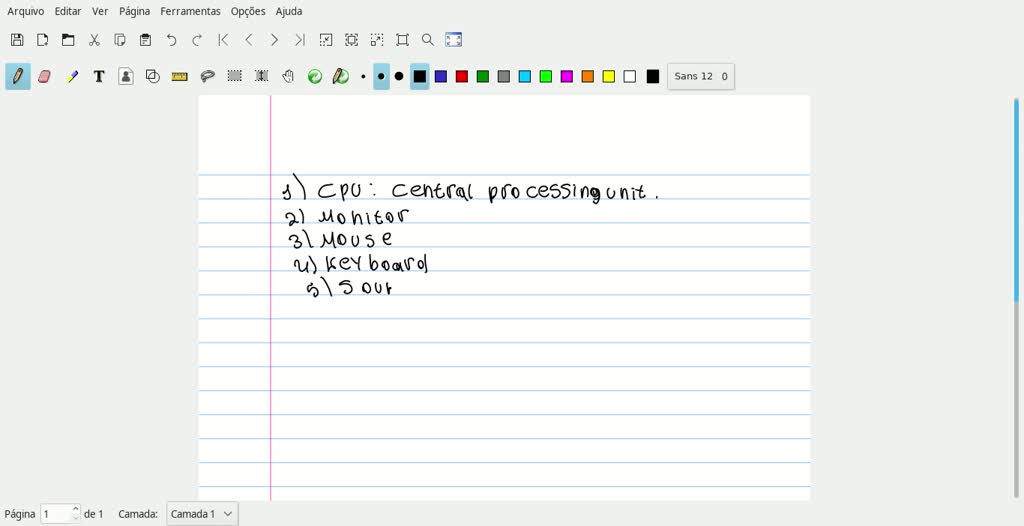Open the Arquivo menu
The height and width of the screenshot is (526, 1024).
pos(25,11)
